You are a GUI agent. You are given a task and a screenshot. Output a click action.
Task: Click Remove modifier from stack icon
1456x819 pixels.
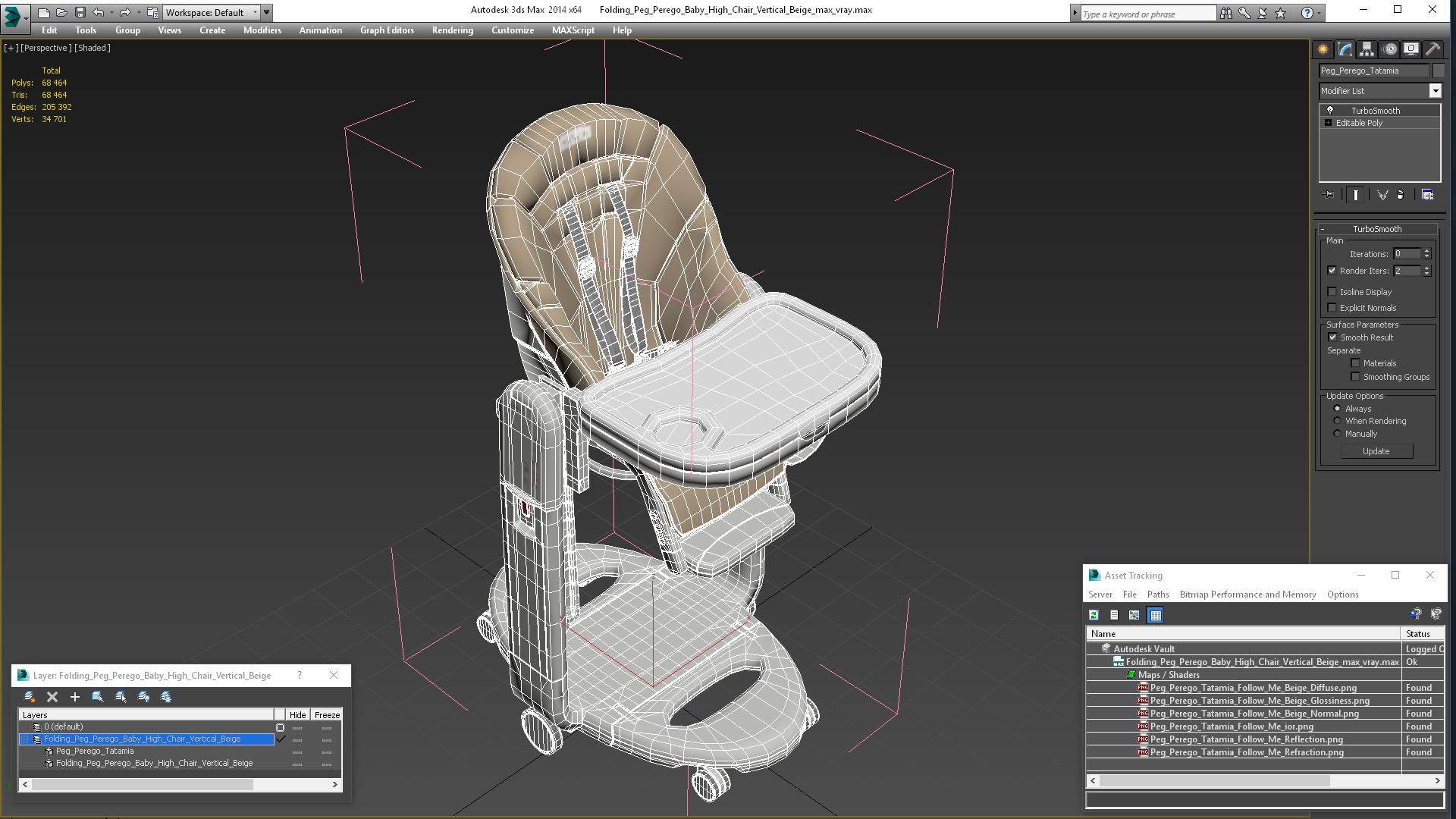(1400, 195)
